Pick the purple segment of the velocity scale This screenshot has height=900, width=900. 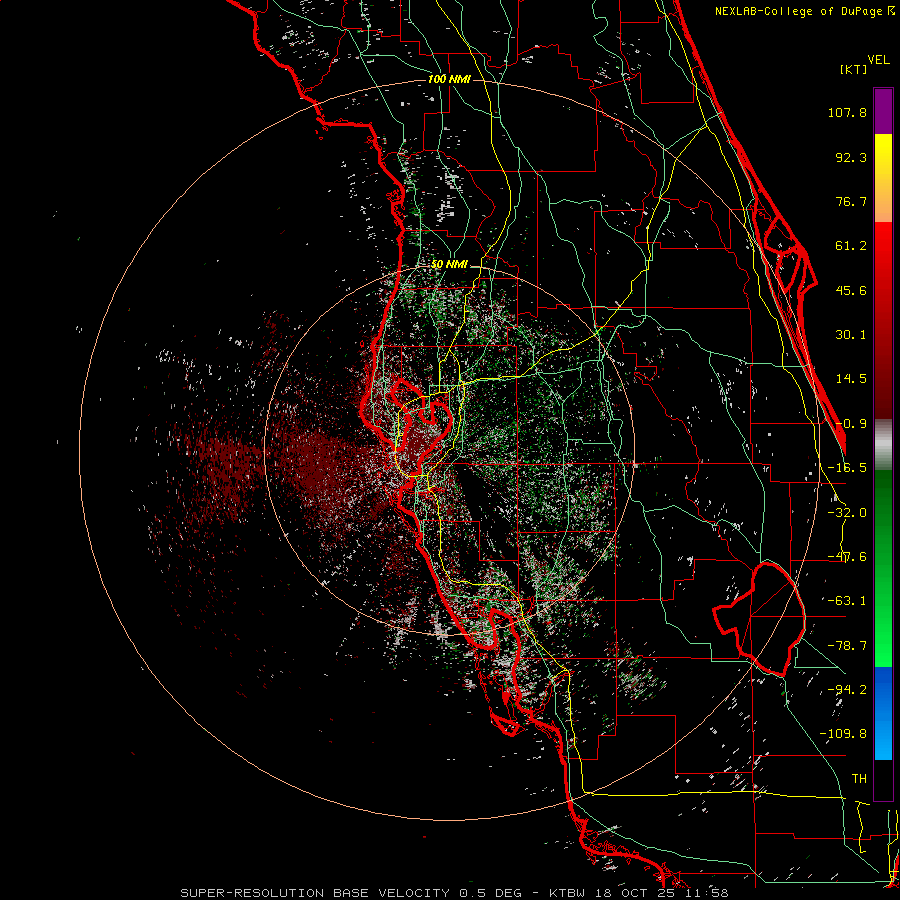coord(883,111)
